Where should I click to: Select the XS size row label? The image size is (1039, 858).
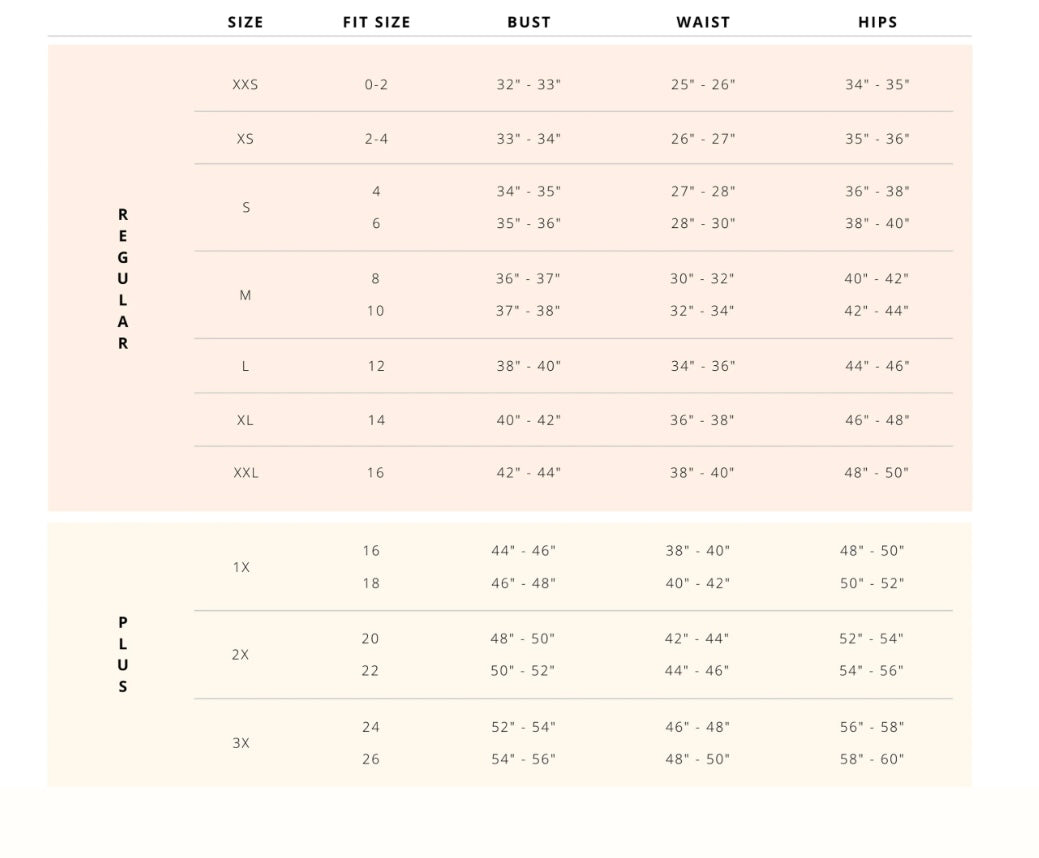[x=245, y=139]
